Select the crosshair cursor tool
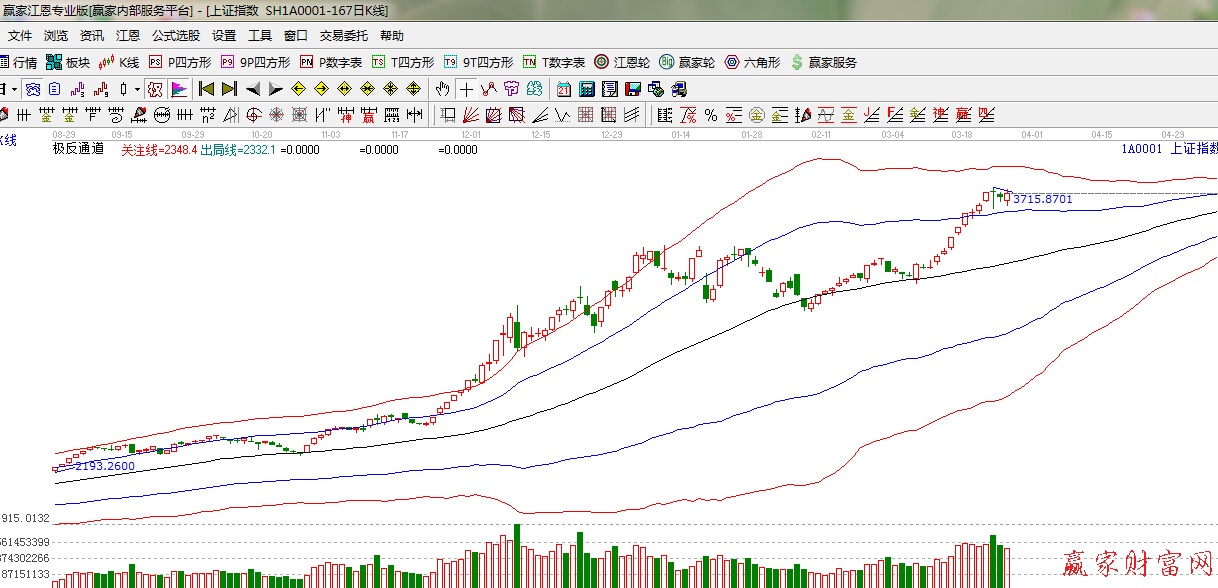Viewport: 1218px width, 588px height. [467, 89]
